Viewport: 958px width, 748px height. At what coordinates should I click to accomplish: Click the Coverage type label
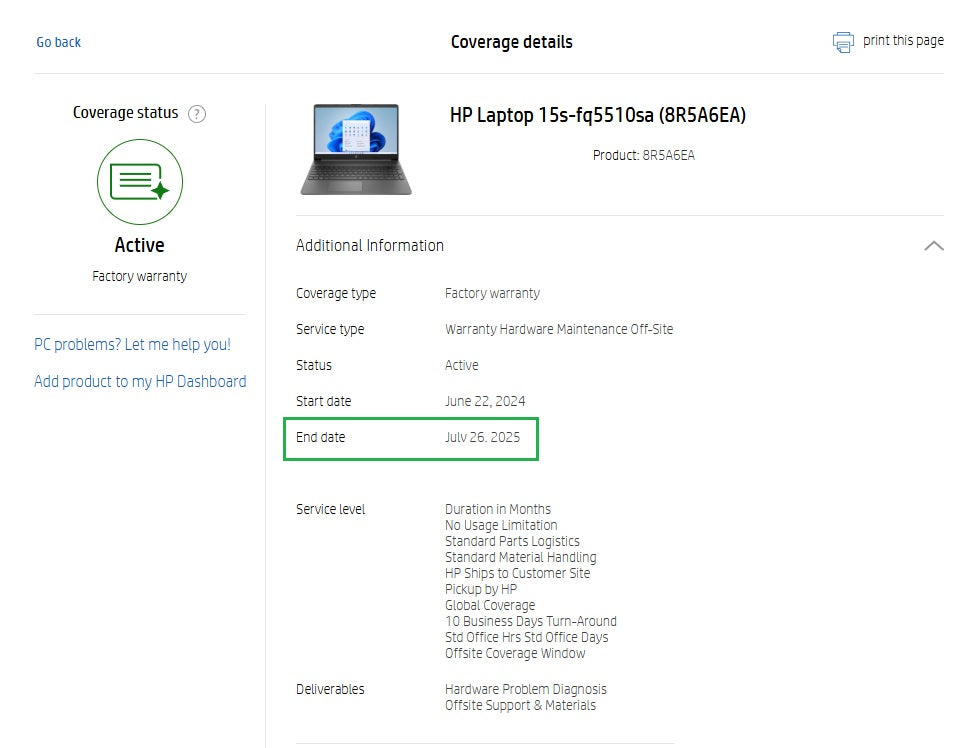336,293
